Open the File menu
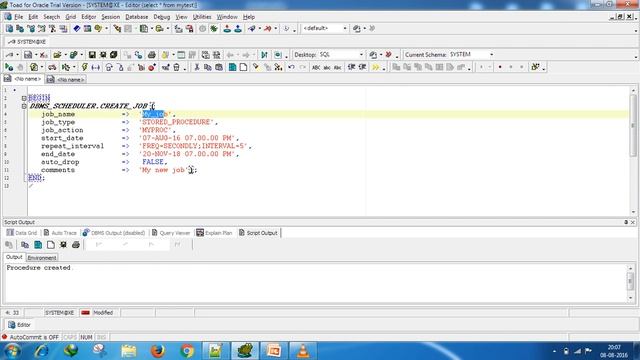This screenshot has width=640, height=360. pyautogui.click(x=18, y=17)
